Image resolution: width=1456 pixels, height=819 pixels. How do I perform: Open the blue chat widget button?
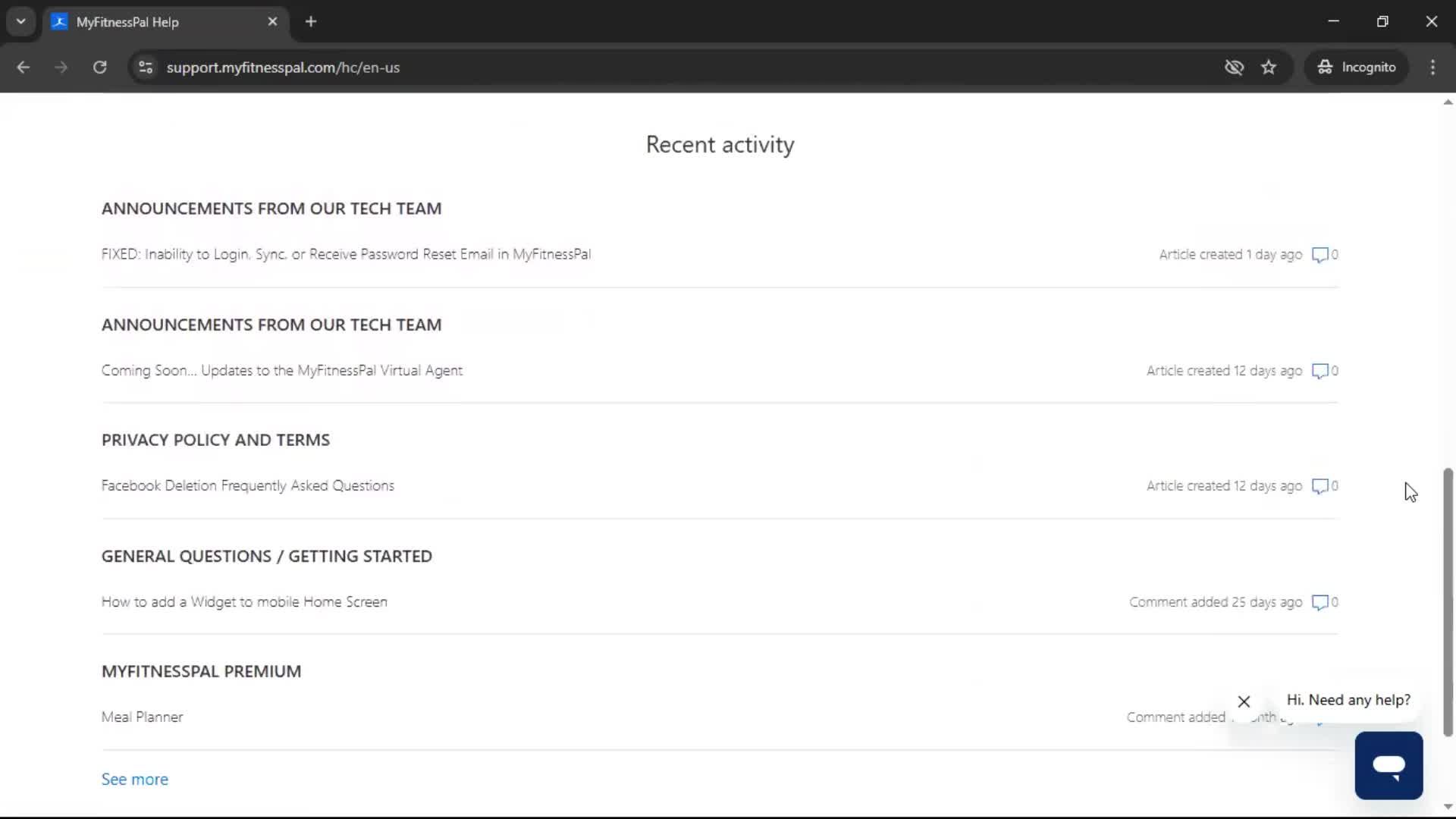click(x=1389, y=765)
